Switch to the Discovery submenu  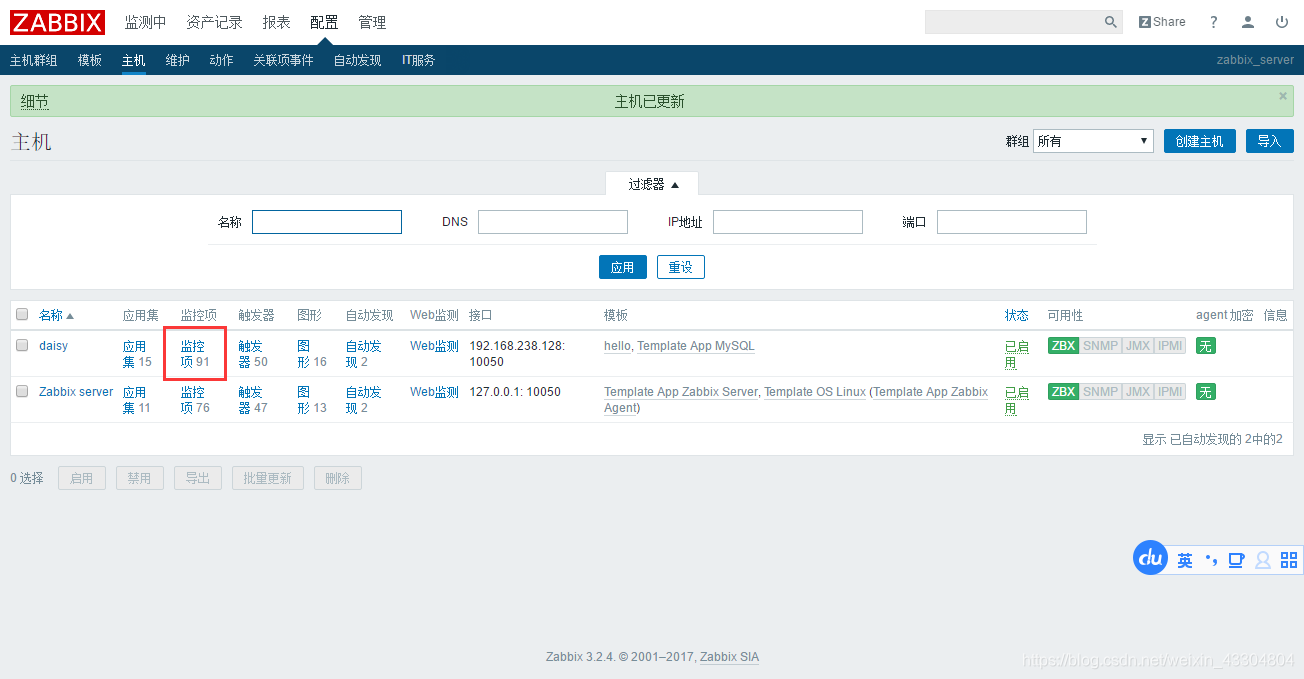(357, 60)
